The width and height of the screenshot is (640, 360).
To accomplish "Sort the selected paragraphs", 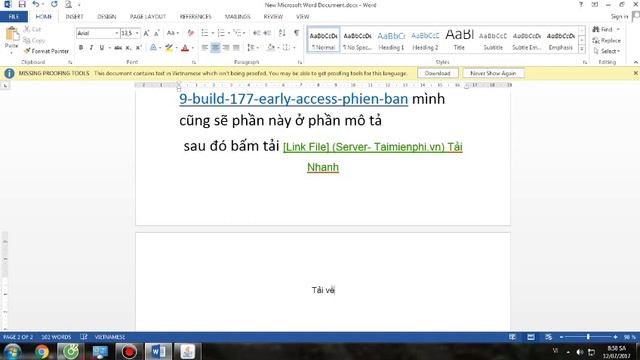I will pyautogui.click(x=282, y=33).
